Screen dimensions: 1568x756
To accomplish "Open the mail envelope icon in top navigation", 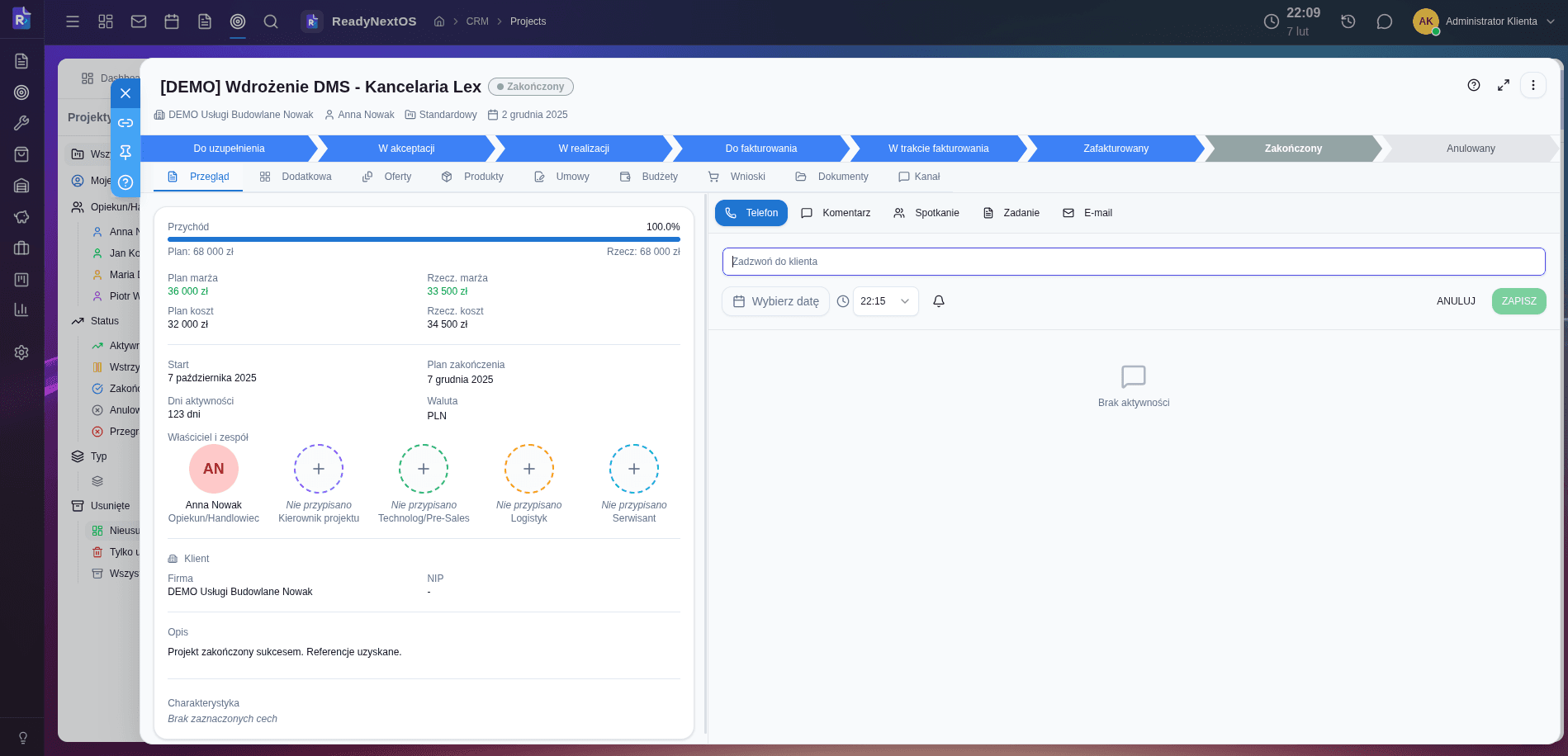I will [139, 21].
